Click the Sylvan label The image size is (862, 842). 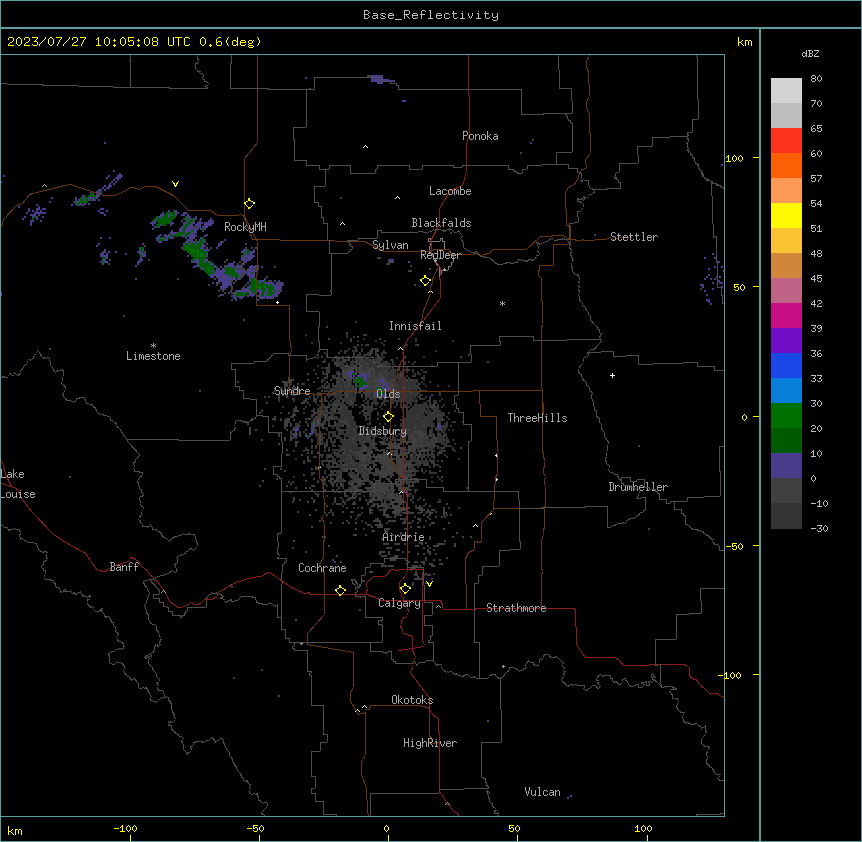click(x=390, y=245)
